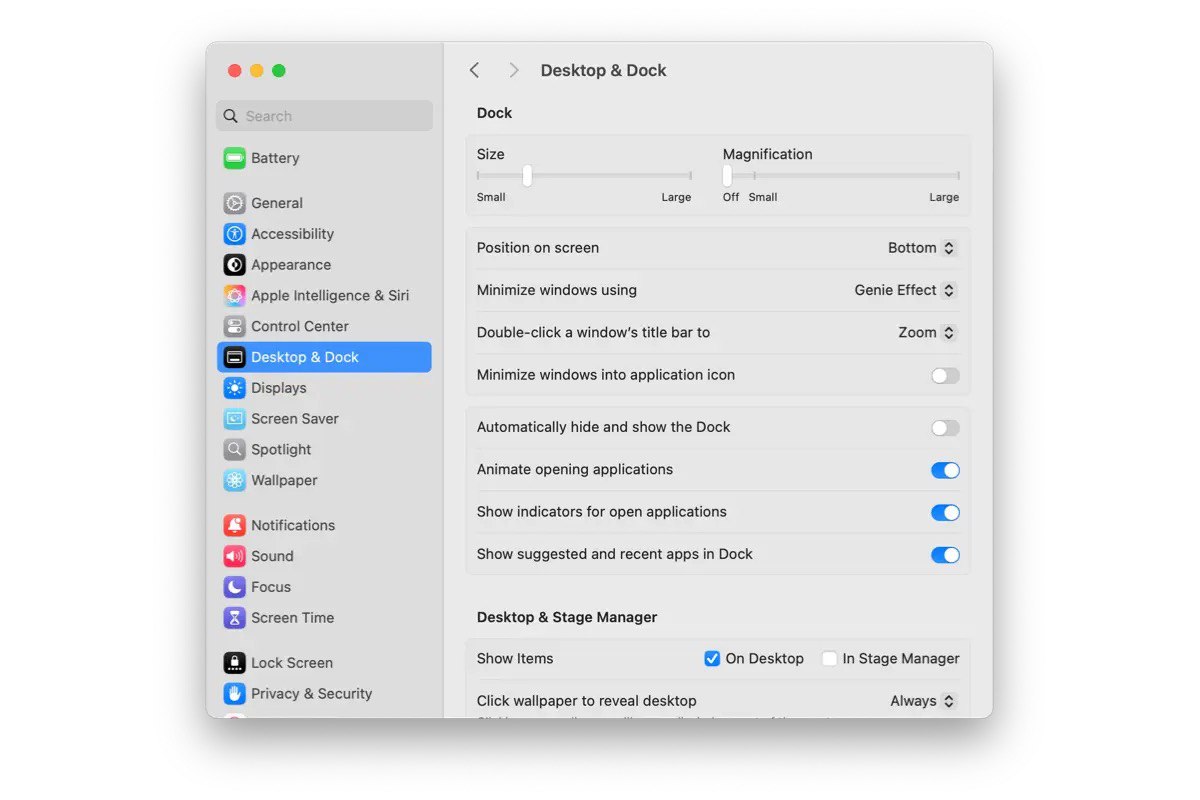Open the Minimize windows using Genie Effect popup

point(905,290)
